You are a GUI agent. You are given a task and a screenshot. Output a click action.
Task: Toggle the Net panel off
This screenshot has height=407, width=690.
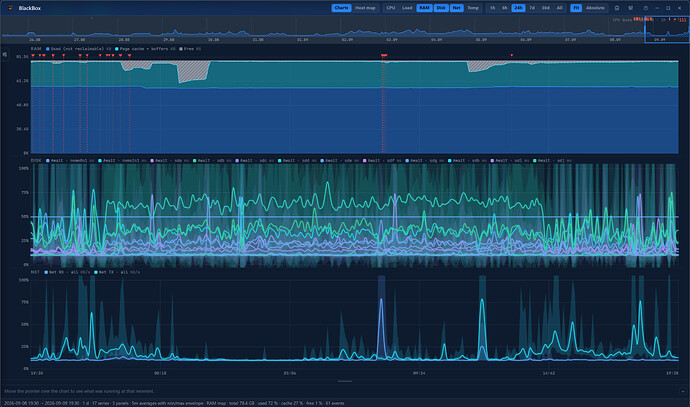point(456,8)
